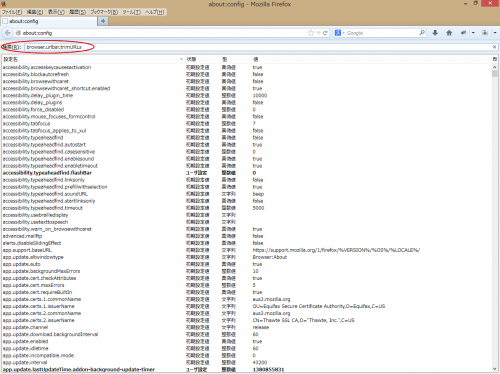
Task: Open the bookmark star dropdown arrow
Action: pyautogui.click(x=318, y=33)
